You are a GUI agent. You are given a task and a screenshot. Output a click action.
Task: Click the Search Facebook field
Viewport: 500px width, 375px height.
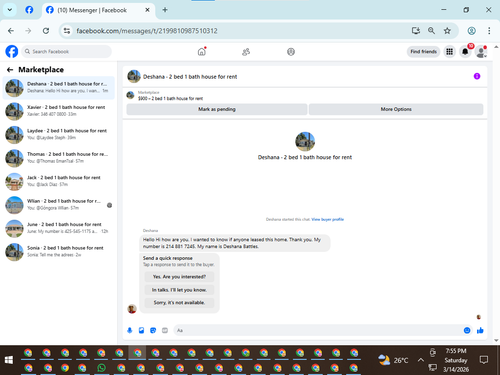coord(67,52)
